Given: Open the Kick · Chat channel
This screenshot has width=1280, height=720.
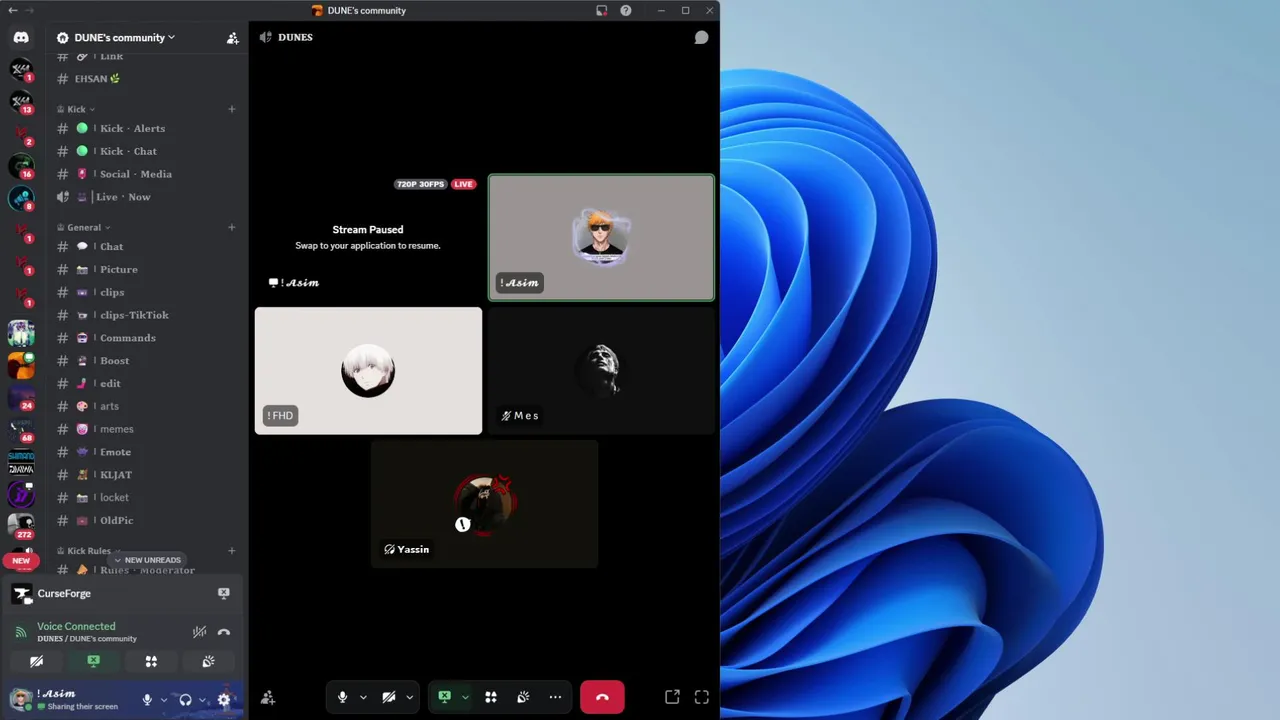Looking at the screenshot, I should point(147,151).
